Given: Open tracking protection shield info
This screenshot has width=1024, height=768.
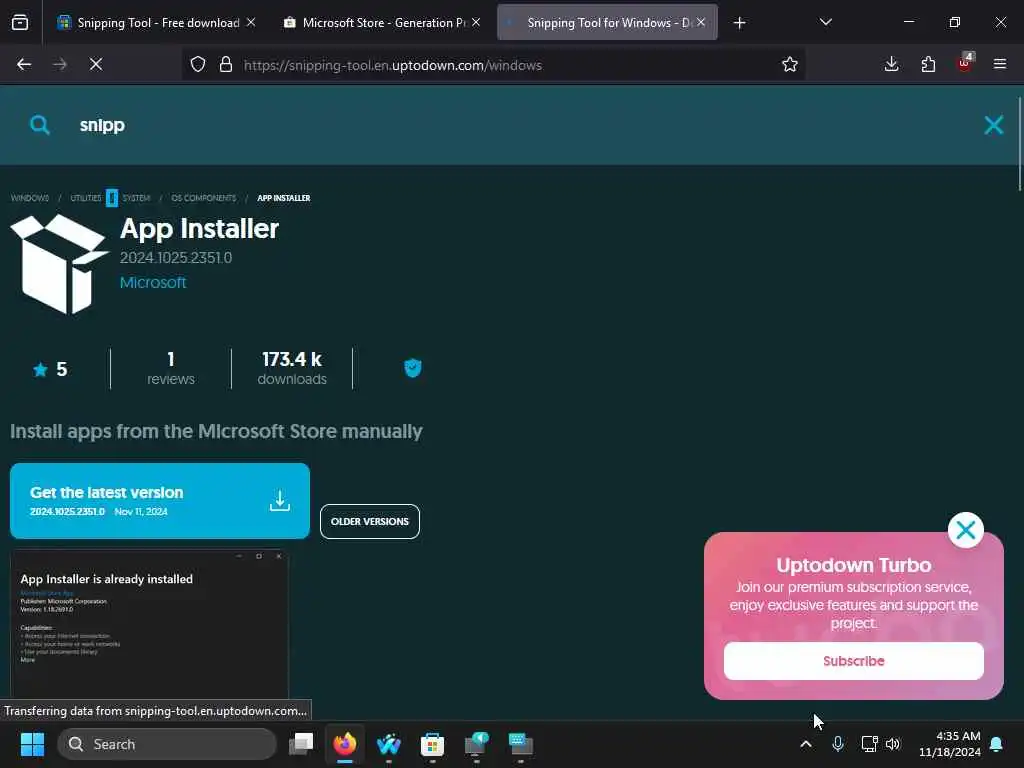Looking at the screenshot, I should click(198, 65).
